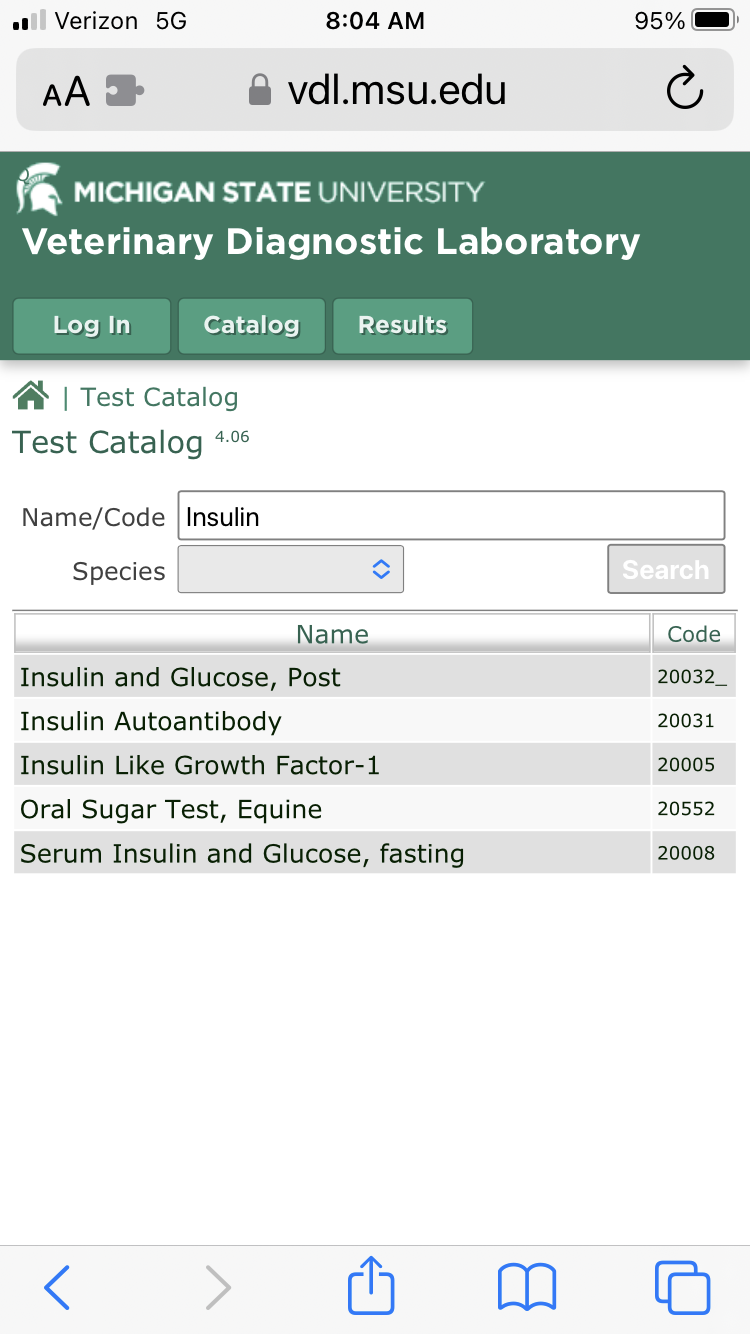
Task: Show open tabs overview icon
Action: coord(682,1287)
